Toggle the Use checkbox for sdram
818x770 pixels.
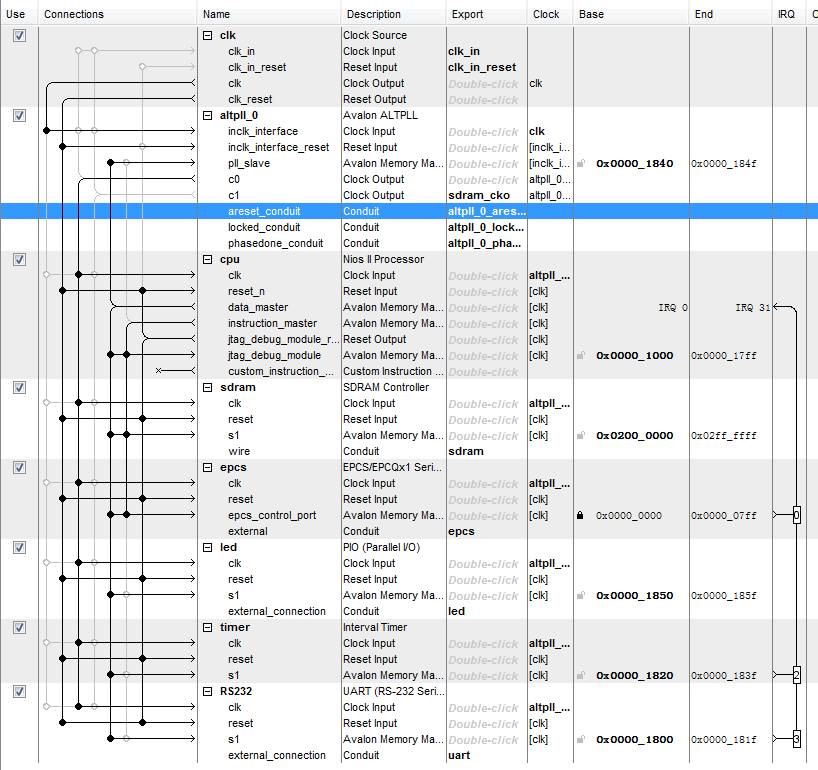[19, 388]
